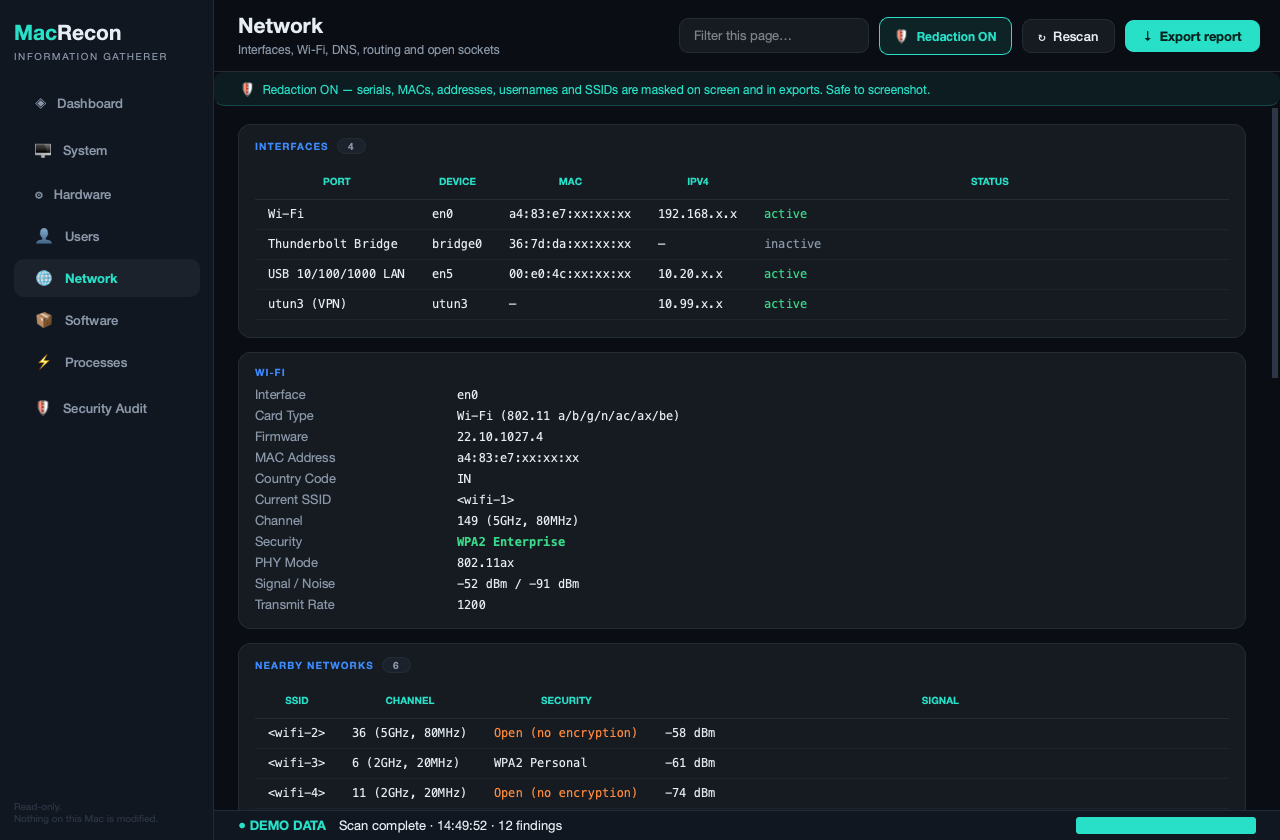Click the 36:7d:da:xx:xx:xx MAC value

coord(570,244)
